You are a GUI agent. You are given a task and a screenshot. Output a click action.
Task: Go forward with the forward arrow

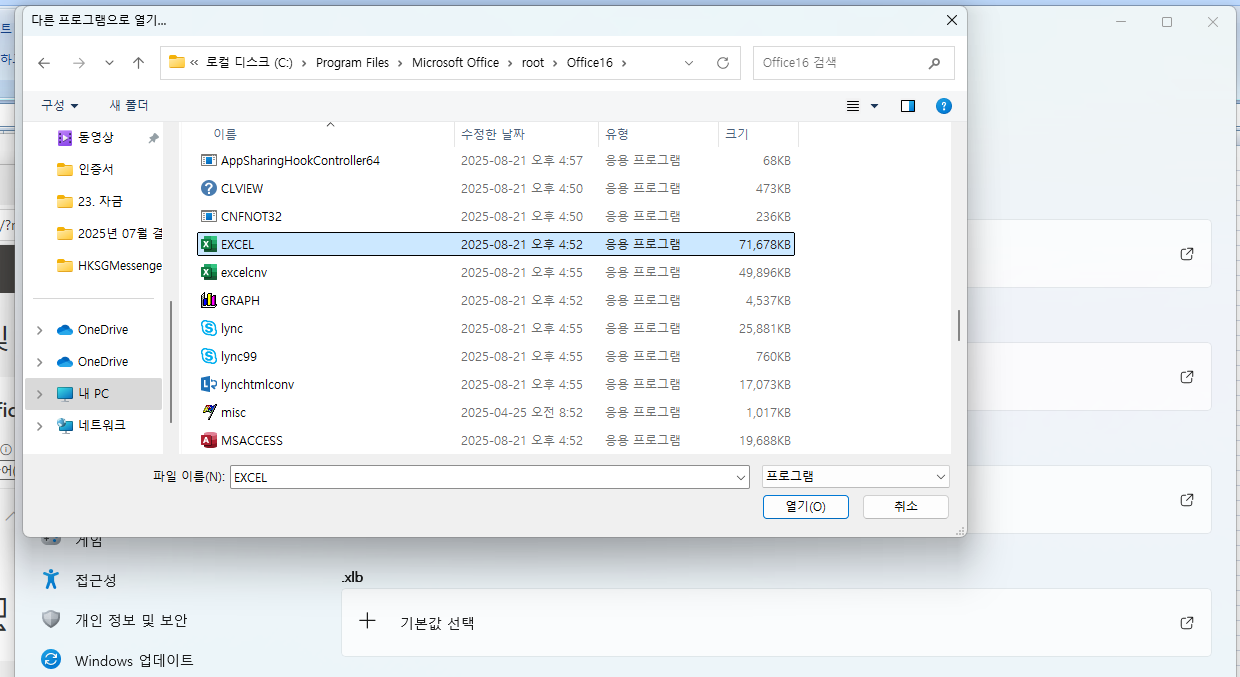click(78, 62)
